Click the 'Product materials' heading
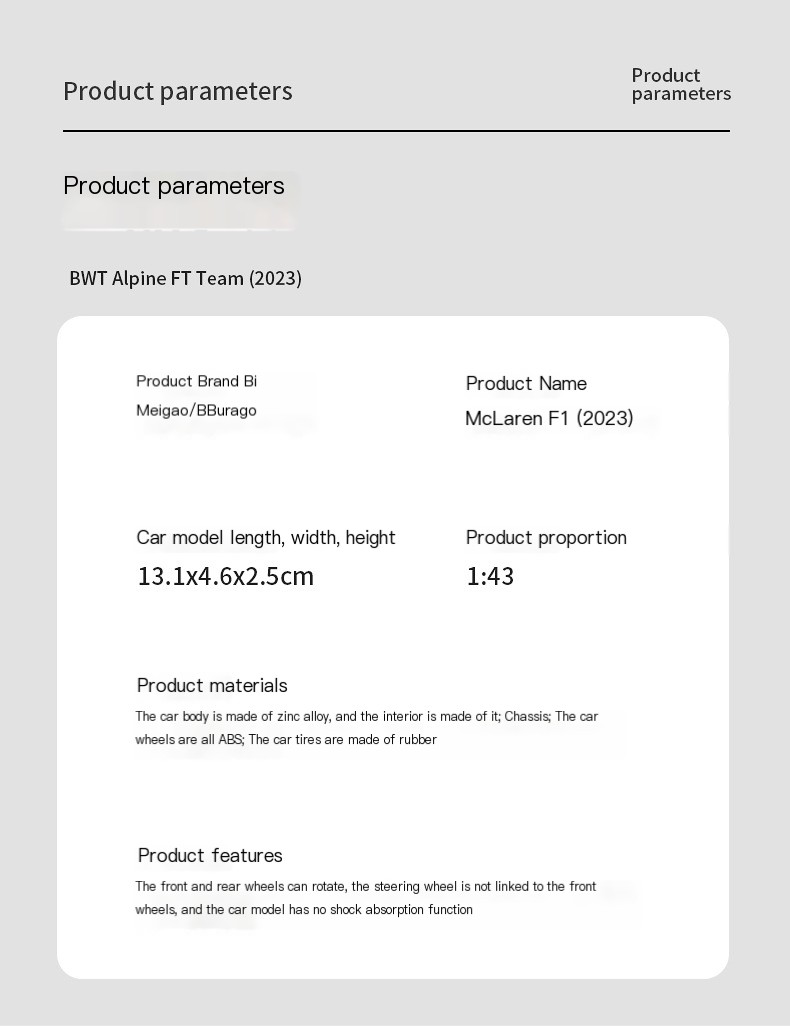This screenshot has width=790, height=1026. [x=212, y=685]
